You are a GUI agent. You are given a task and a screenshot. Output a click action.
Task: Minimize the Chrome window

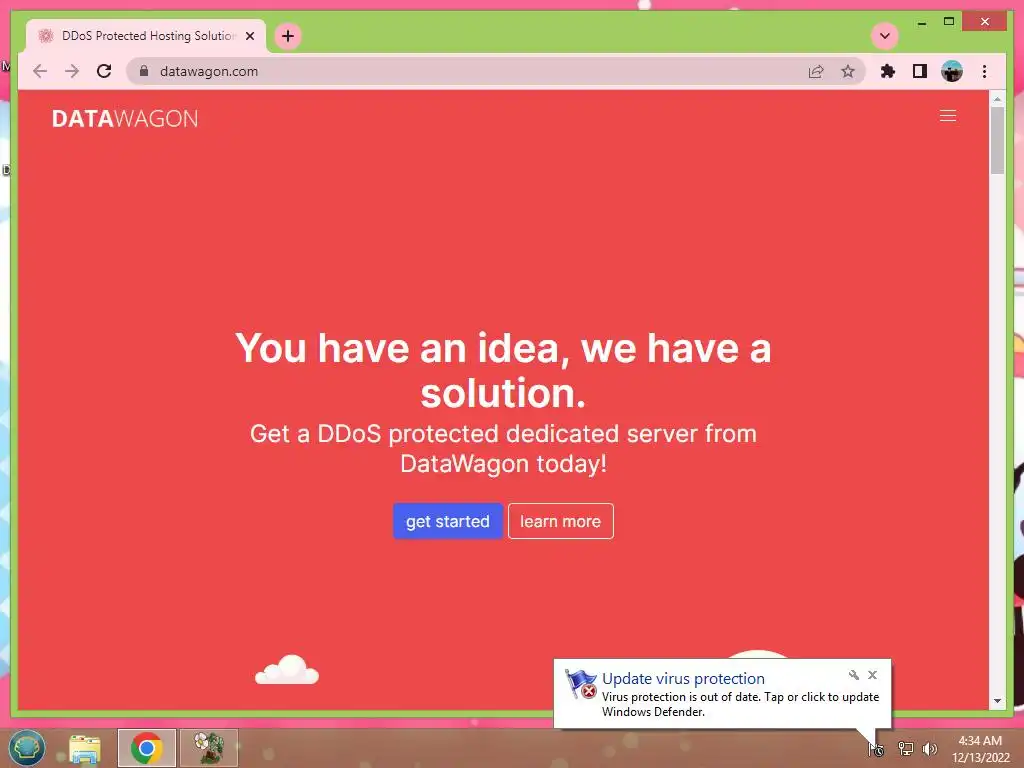coord(921,22)
